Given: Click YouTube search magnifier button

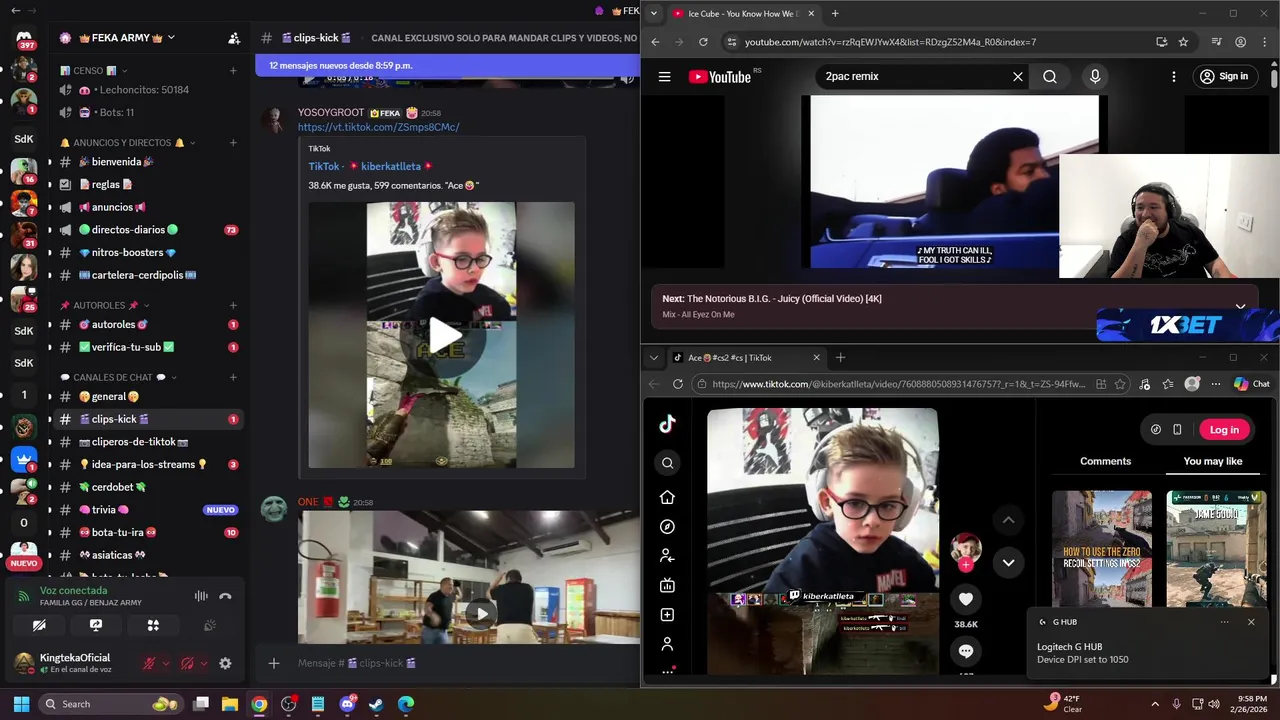Looking at the screenshot, I should (x=1050, y=76).
